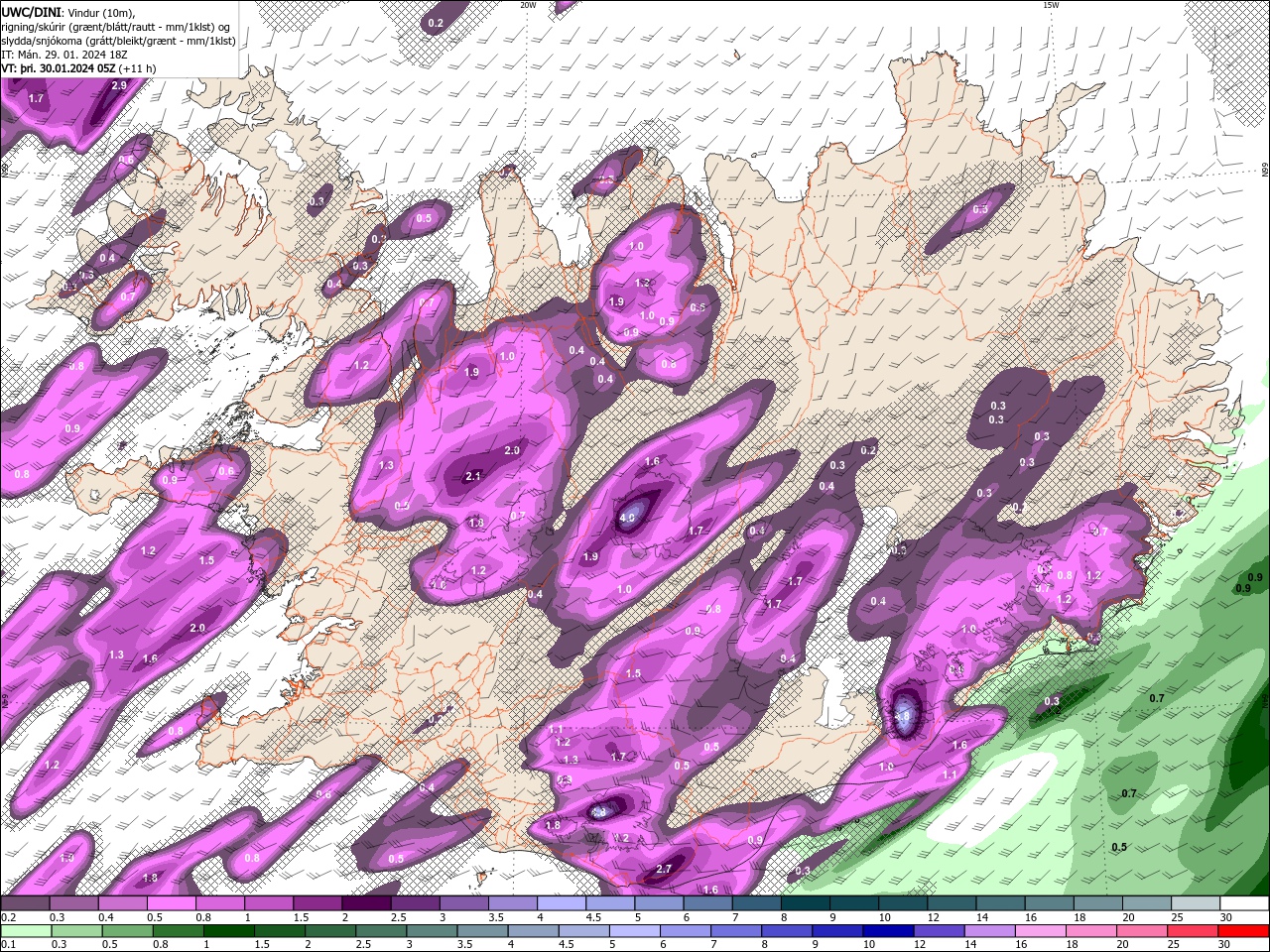Click the 2.7 precipitation value on the map

pos(665,870)
